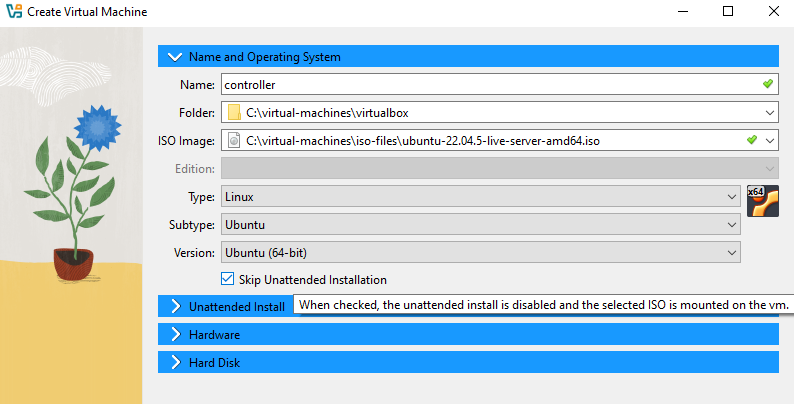Screen dimensions: 794x404
Task: Toggle Skip Unattended Installation checkbox
Action: pos(228,280)
